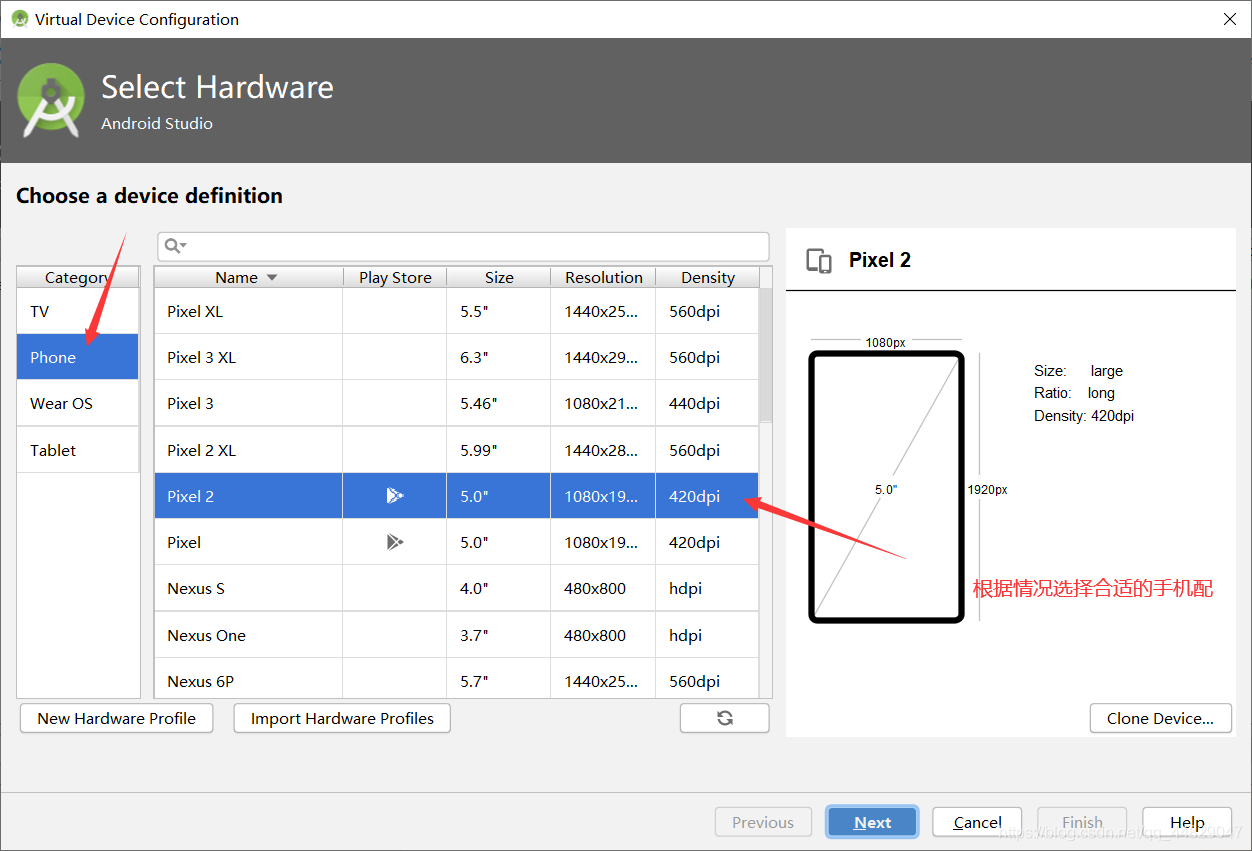Screen dimensions: 1252x851
Task: Click the Android icon in the title bar
Action: pos(19,19)
